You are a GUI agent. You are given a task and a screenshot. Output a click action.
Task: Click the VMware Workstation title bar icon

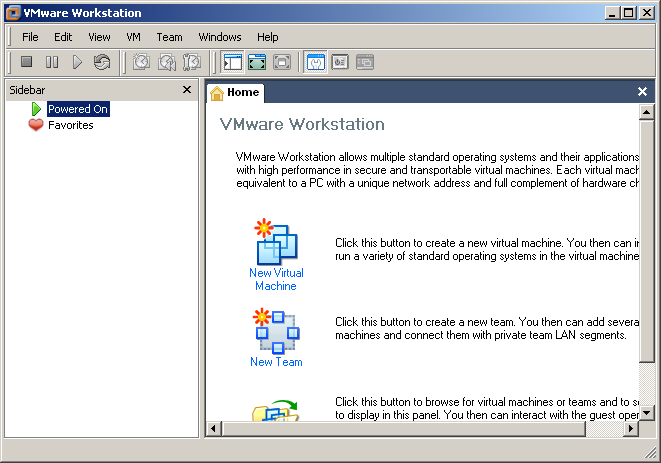click(x=13, y=13)
